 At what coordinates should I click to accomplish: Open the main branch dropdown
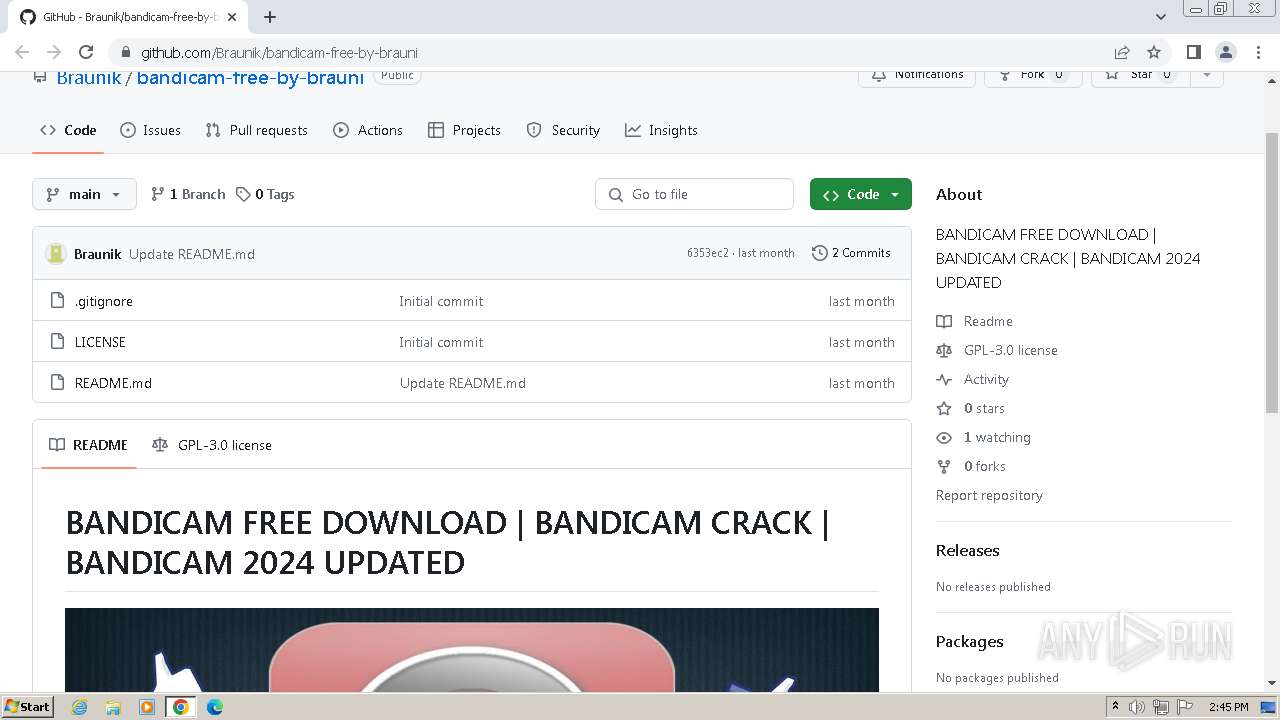tap(84, 194)
